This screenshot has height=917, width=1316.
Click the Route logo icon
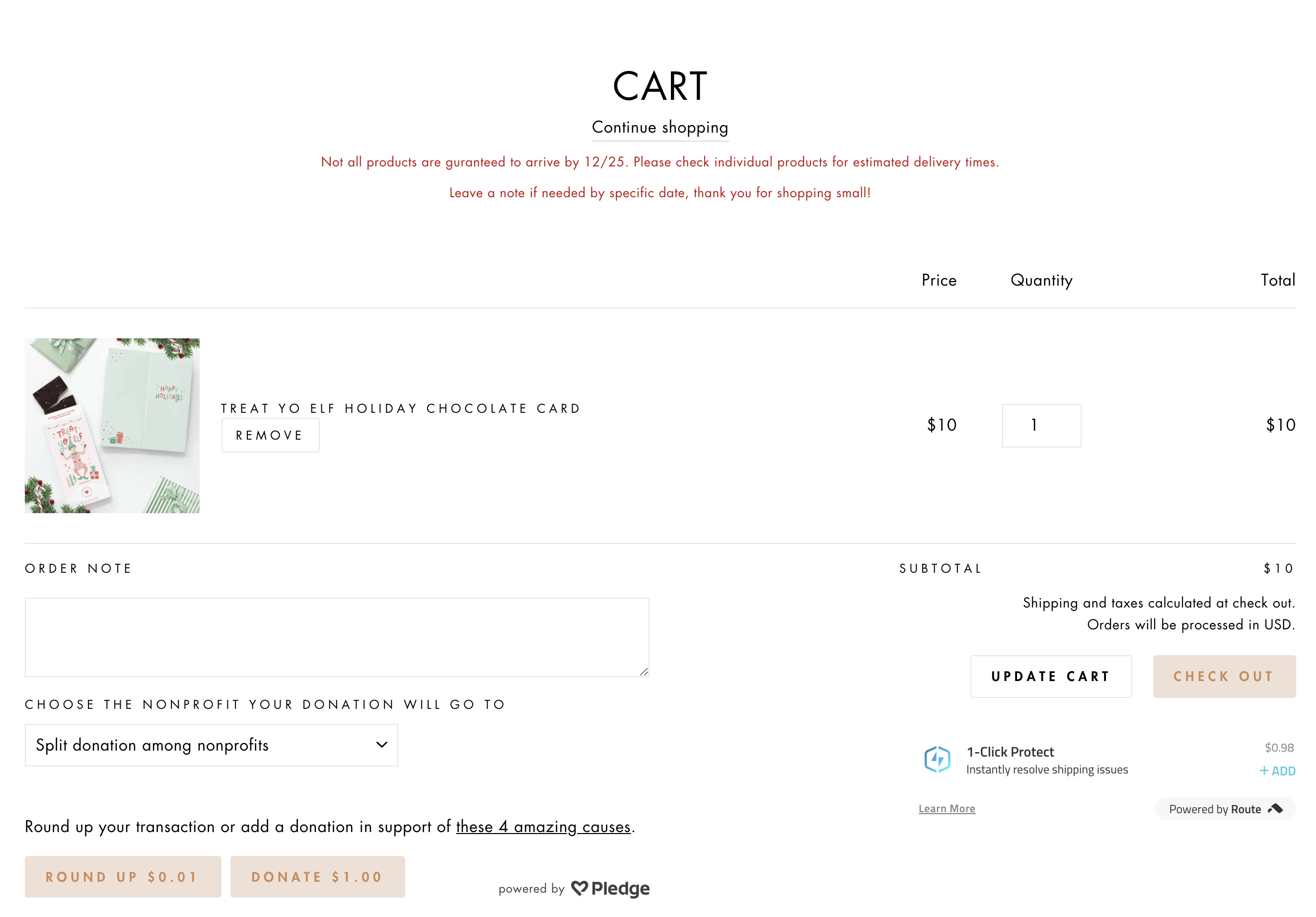(1275, 809)
